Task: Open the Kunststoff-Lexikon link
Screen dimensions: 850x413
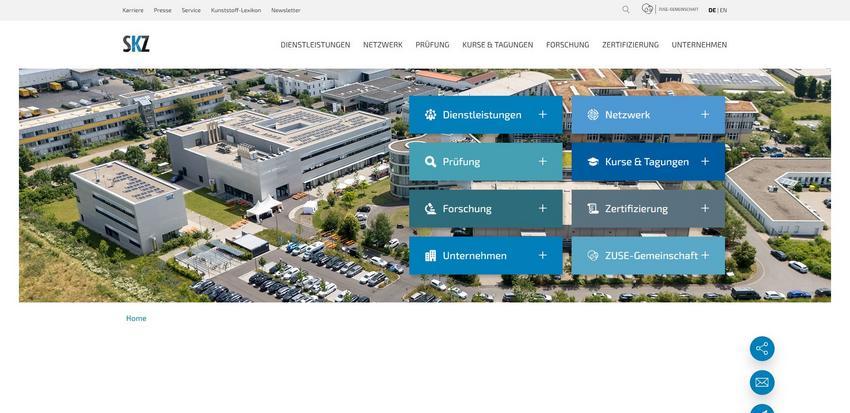Action: point(236,10)
